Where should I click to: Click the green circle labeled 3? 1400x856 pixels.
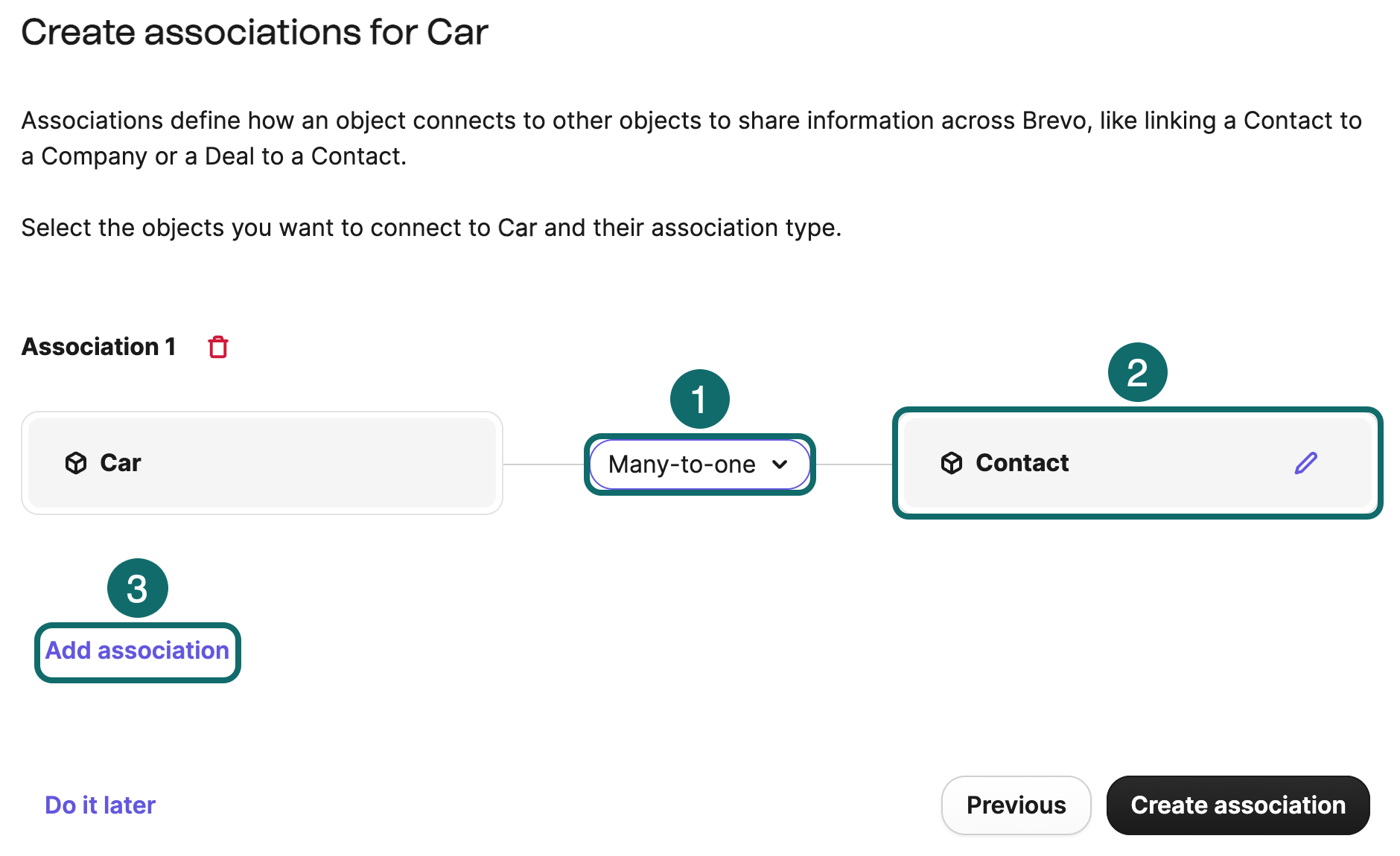(137, 587)
